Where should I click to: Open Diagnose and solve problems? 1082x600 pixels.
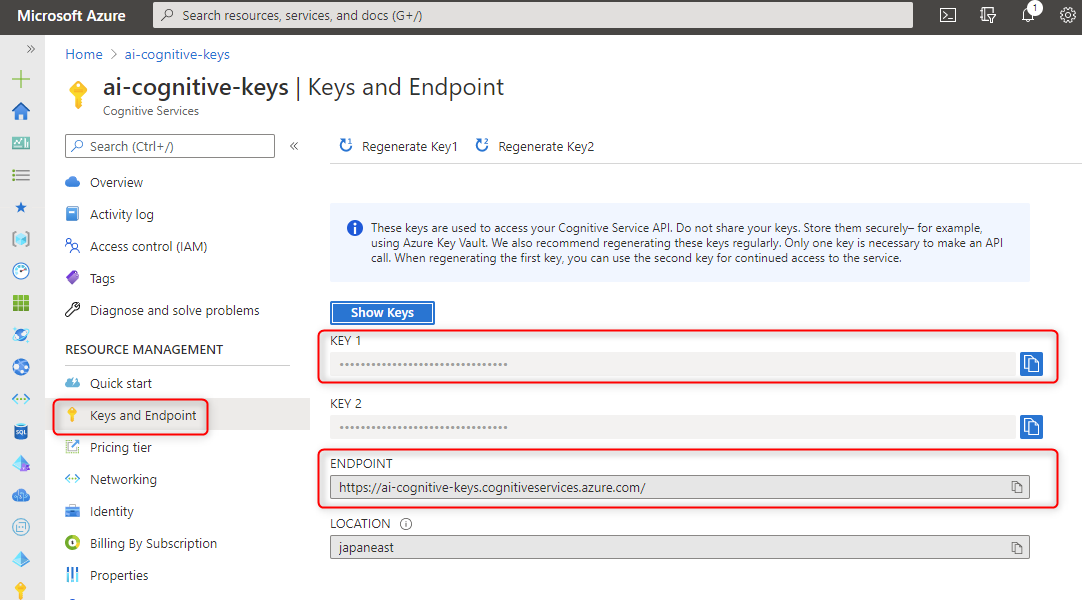(x=175, y=310)
